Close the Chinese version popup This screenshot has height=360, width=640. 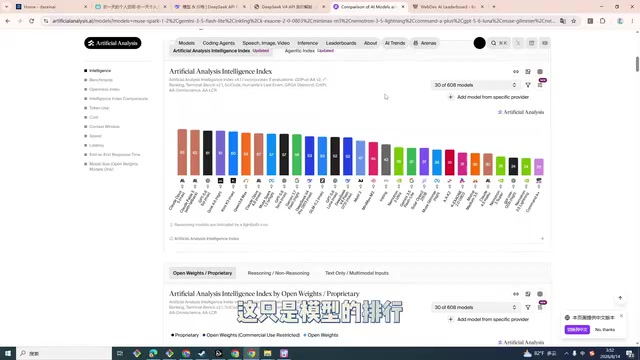pos(621,316)
